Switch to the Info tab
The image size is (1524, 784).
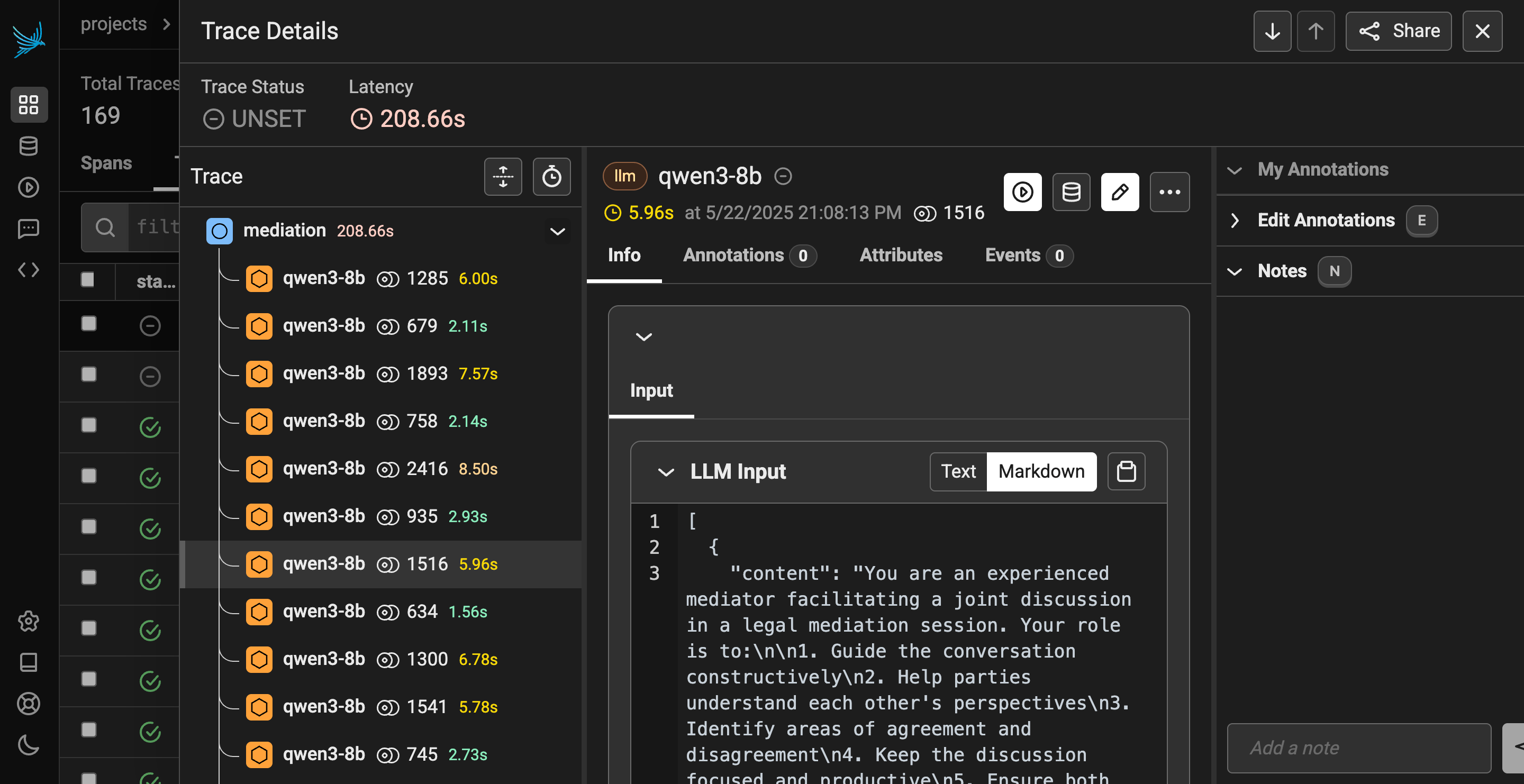coord(624,256)
